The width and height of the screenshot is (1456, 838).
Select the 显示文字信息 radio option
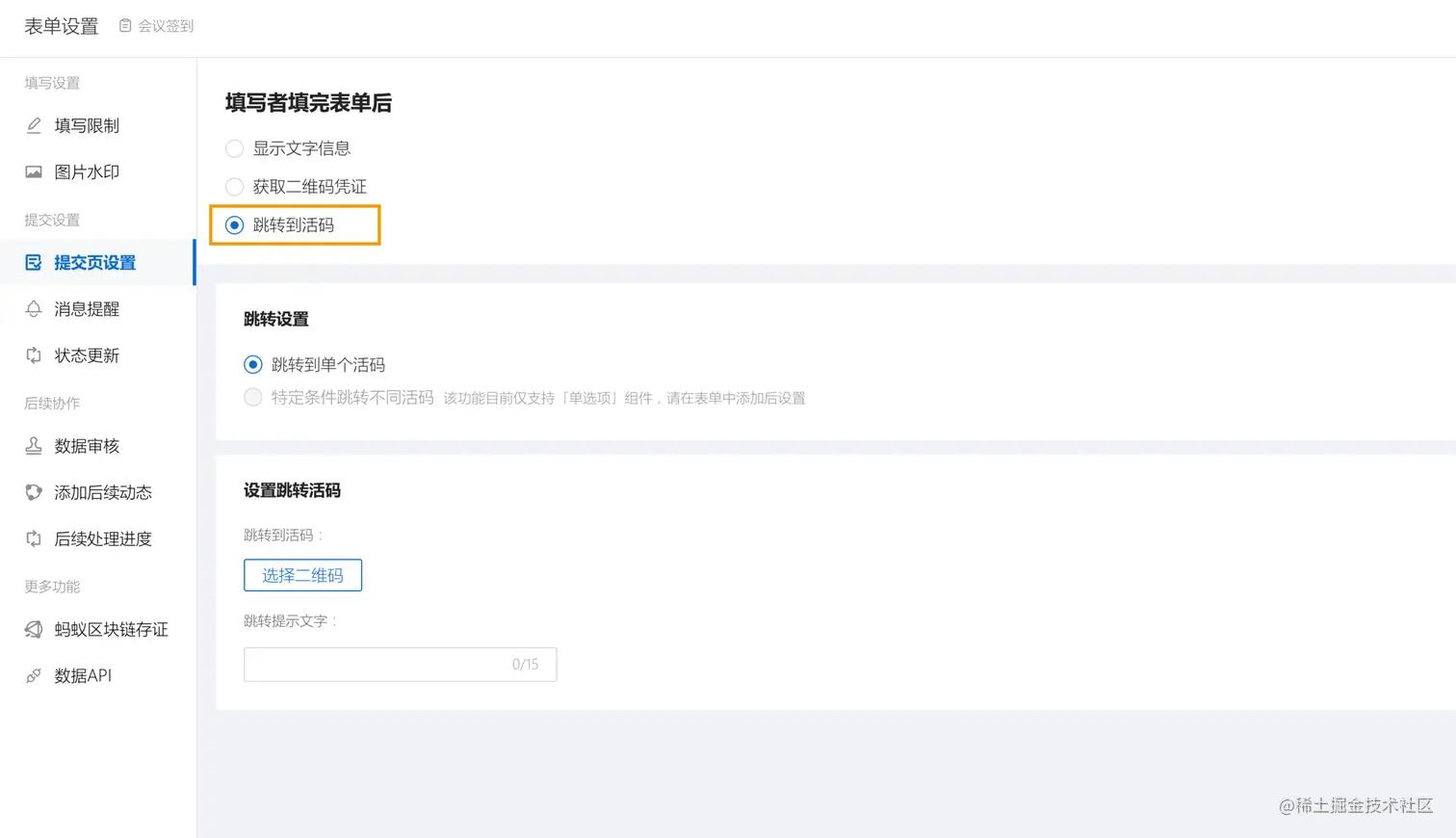234,148
